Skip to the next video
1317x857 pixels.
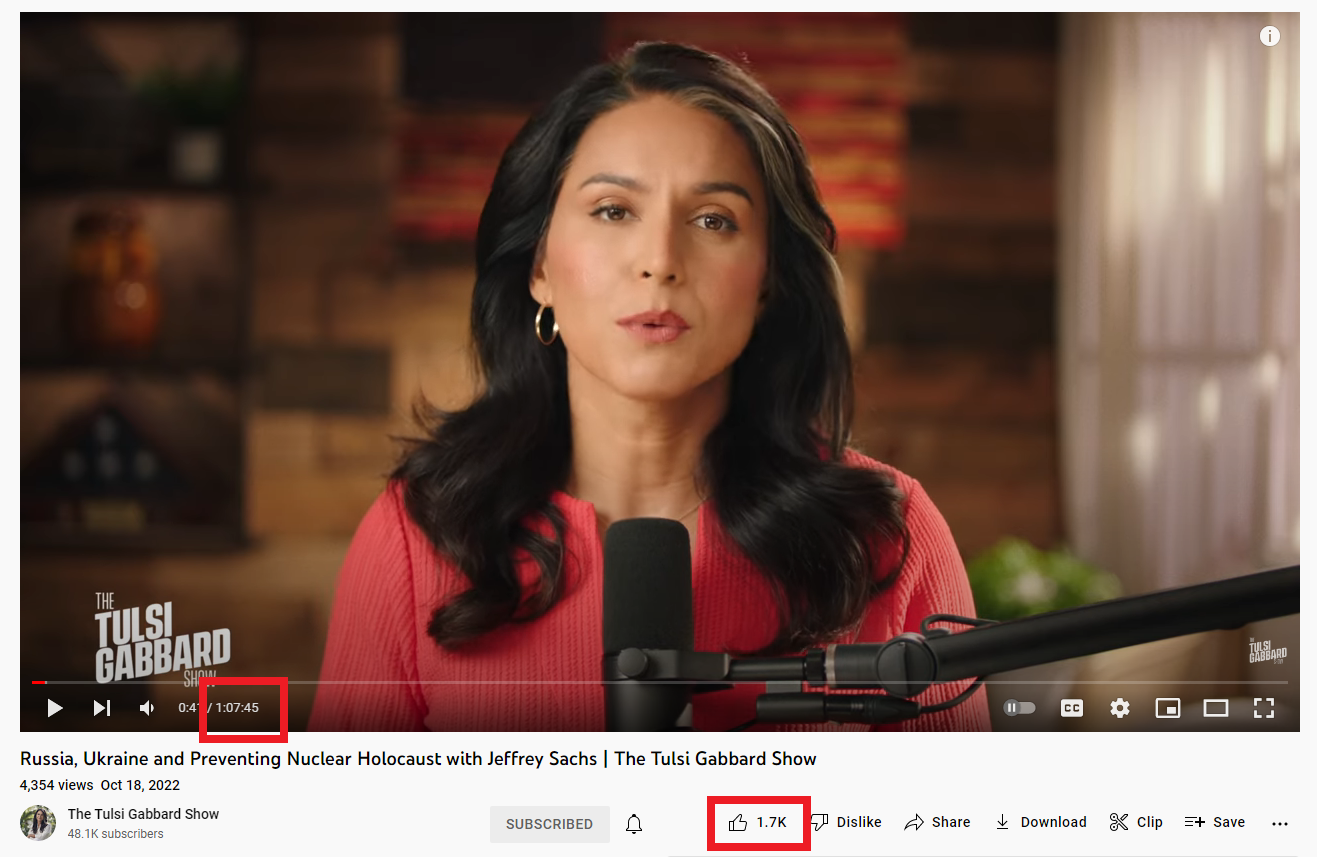(x=102, y=708)
